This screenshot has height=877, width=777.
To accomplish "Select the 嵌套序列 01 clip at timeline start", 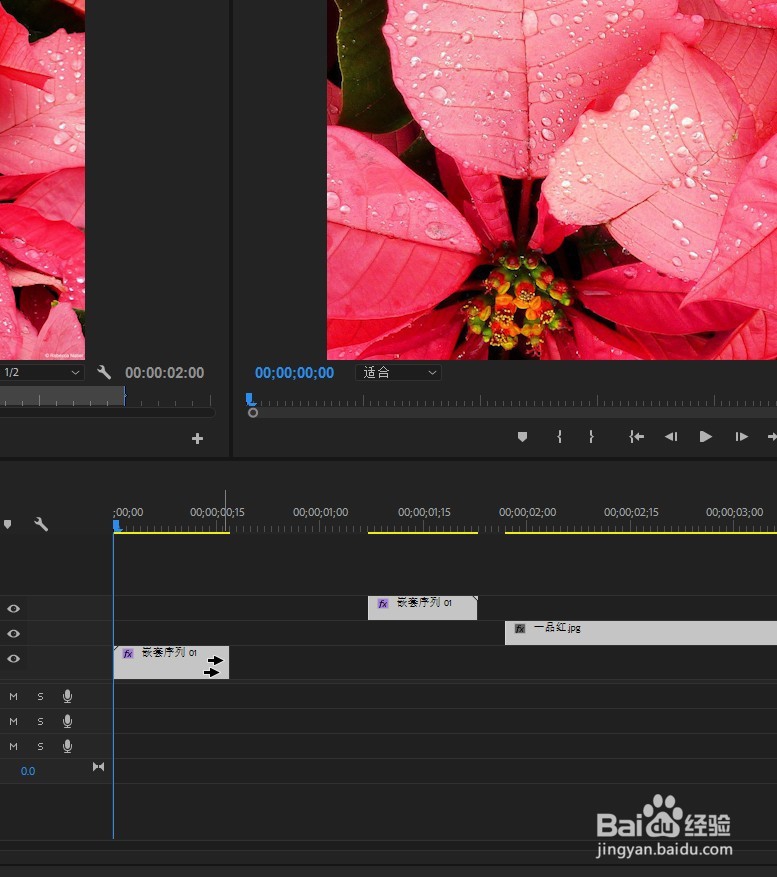I will 171,663.
